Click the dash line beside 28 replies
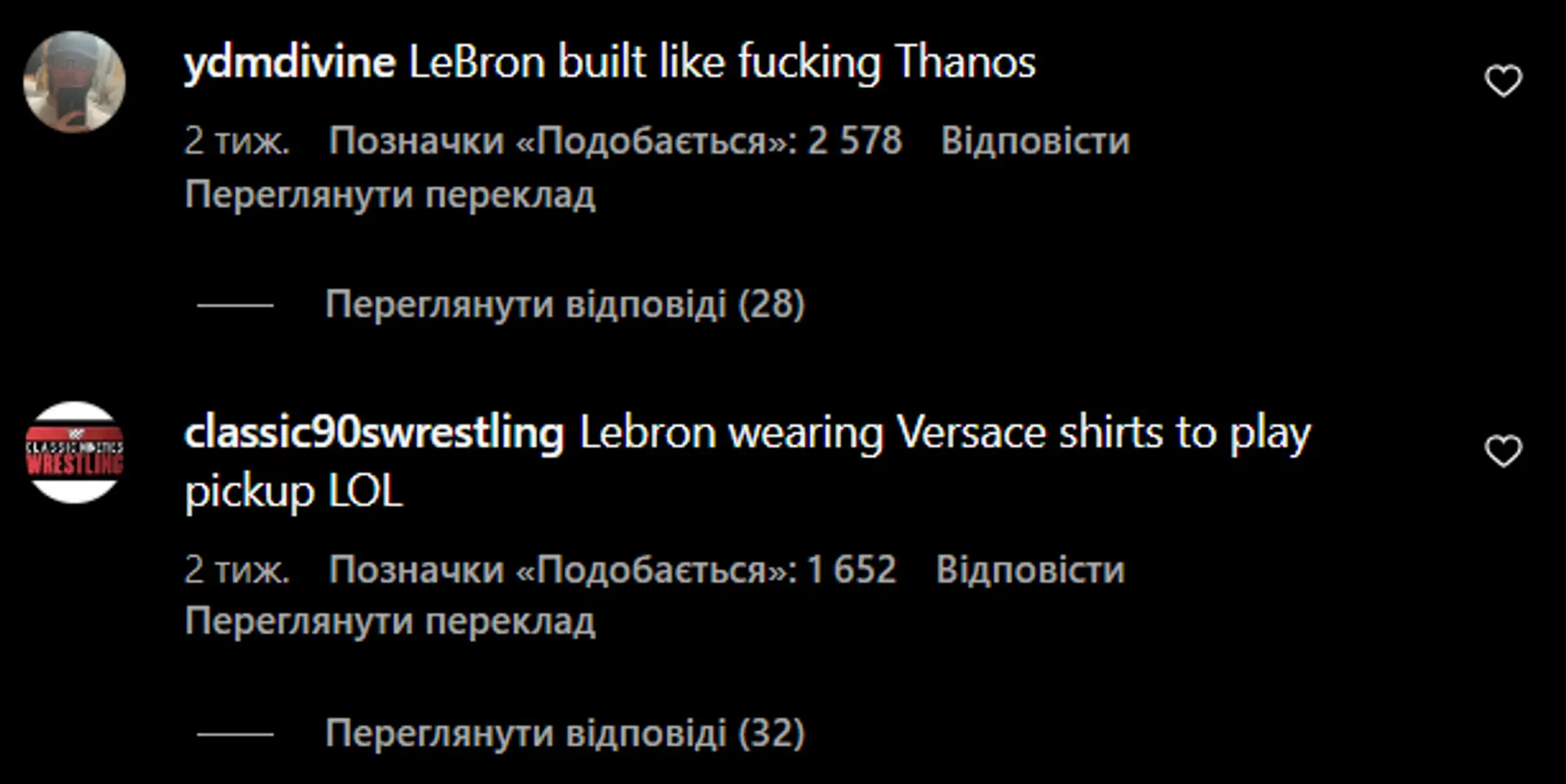Image resolution: width=1566 pixels, height=784 pixels. tap(235, 305)
